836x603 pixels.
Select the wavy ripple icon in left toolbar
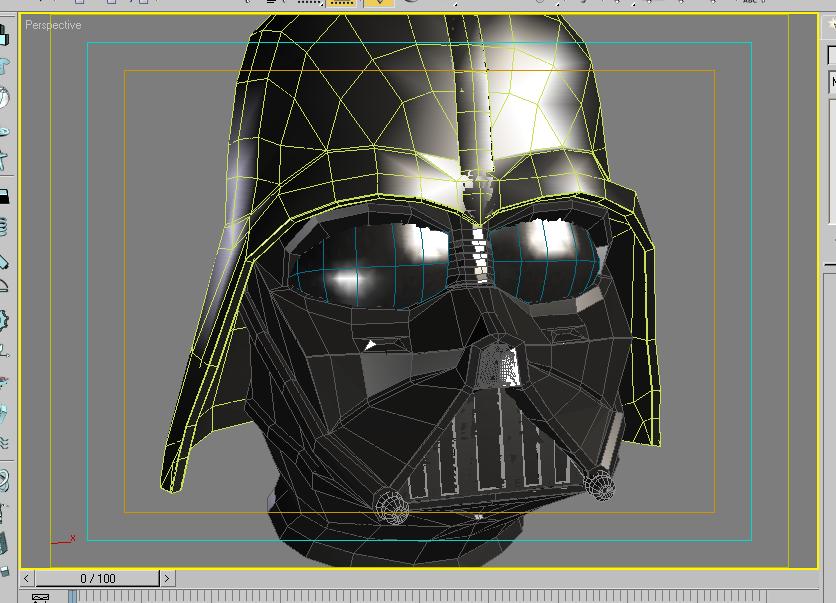(4, 443)
